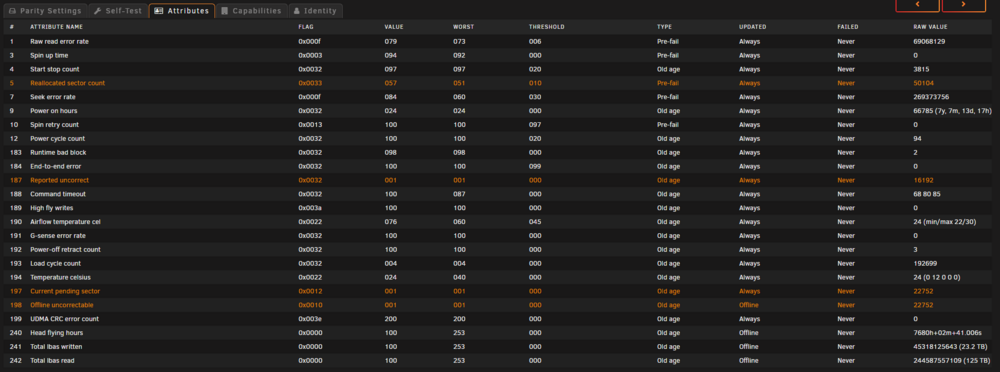Click the Offline uncorrectable attribute row
Screen dimensions: 1000x372
coord(500,305)
